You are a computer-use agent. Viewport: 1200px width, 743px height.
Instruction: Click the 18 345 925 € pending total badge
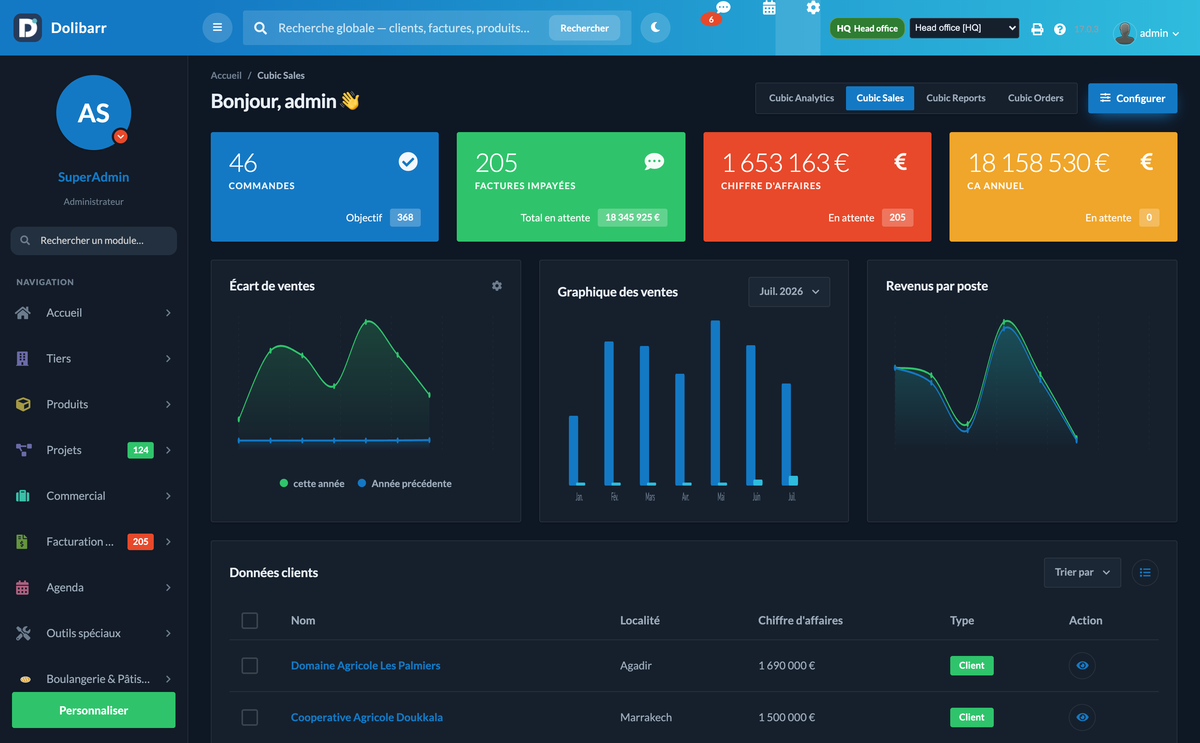(x=634, y=217)
